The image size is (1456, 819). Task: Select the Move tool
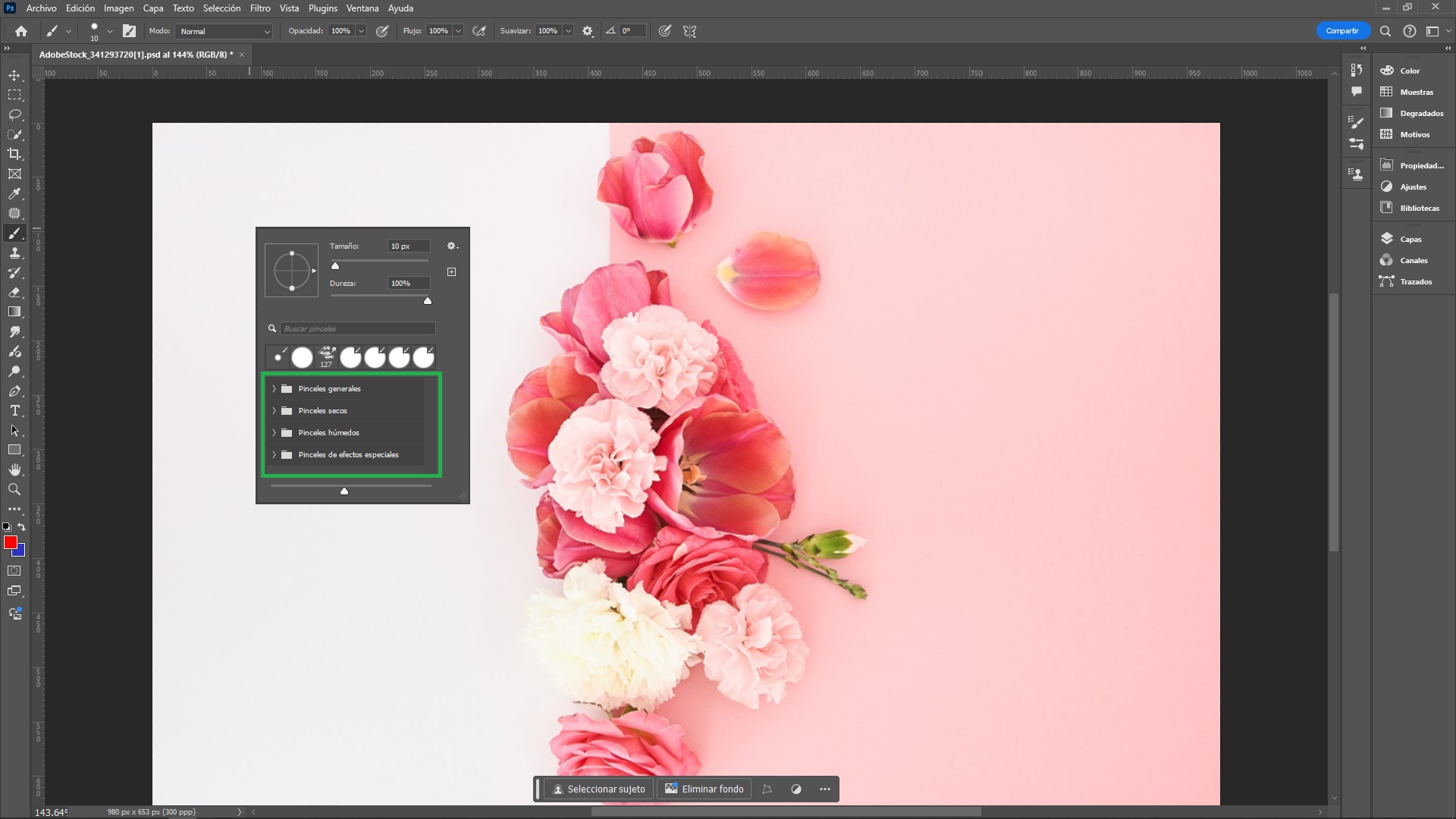14,75
